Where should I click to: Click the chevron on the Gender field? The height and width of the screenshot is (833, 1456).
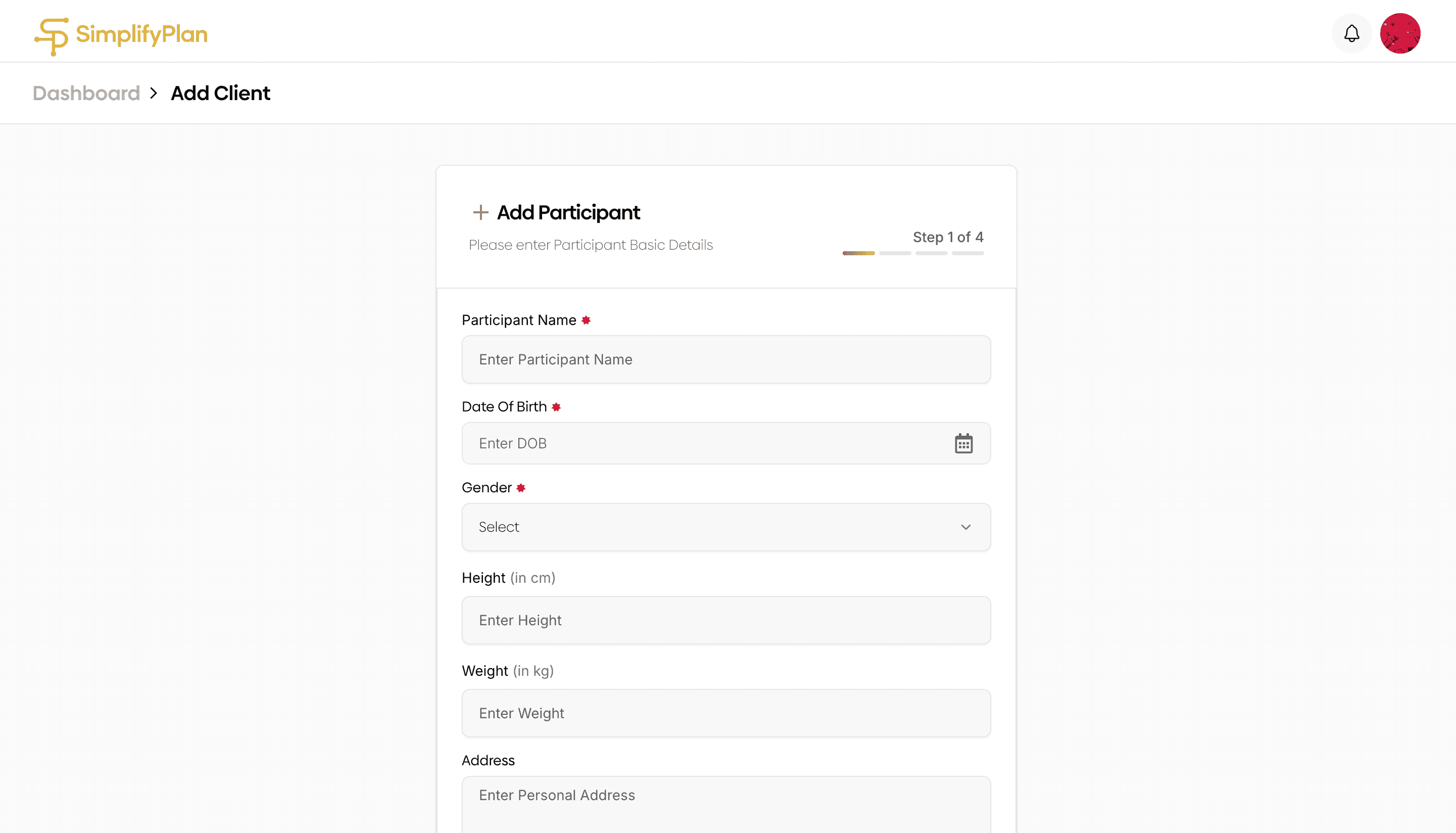click(x=966, y=527)
